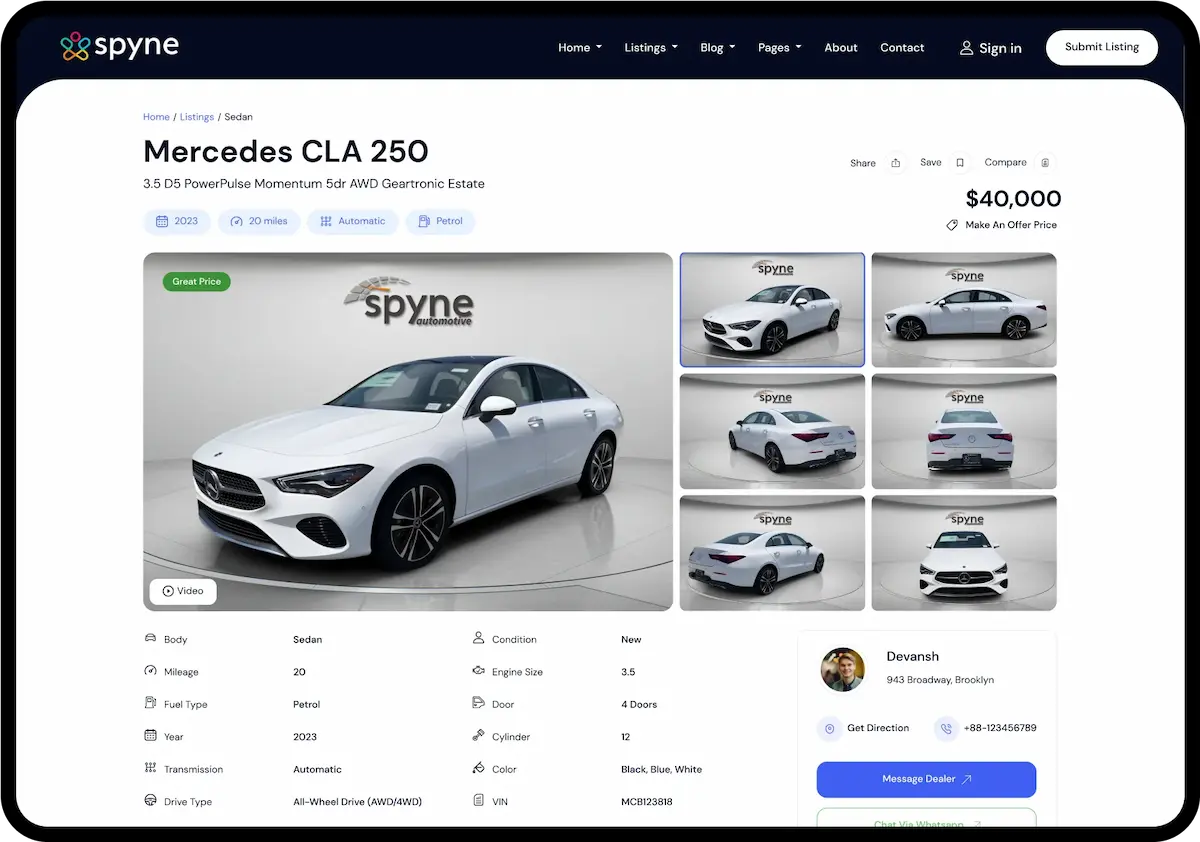The image size is (1200, 842).
Task: Select the side-profile car thumbnail
Action: point(964,310)
